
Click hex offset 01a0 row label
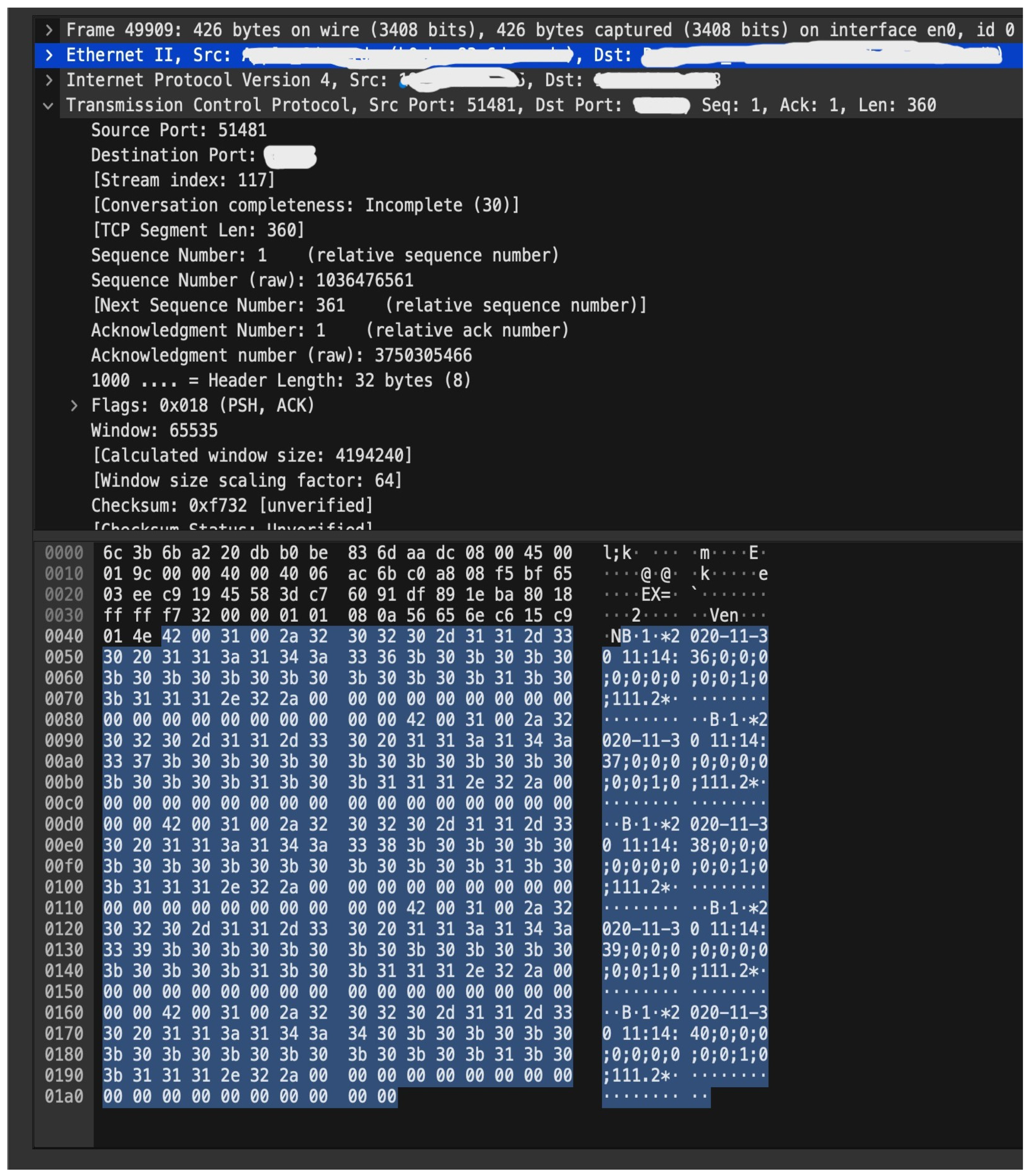[64, 1096]
